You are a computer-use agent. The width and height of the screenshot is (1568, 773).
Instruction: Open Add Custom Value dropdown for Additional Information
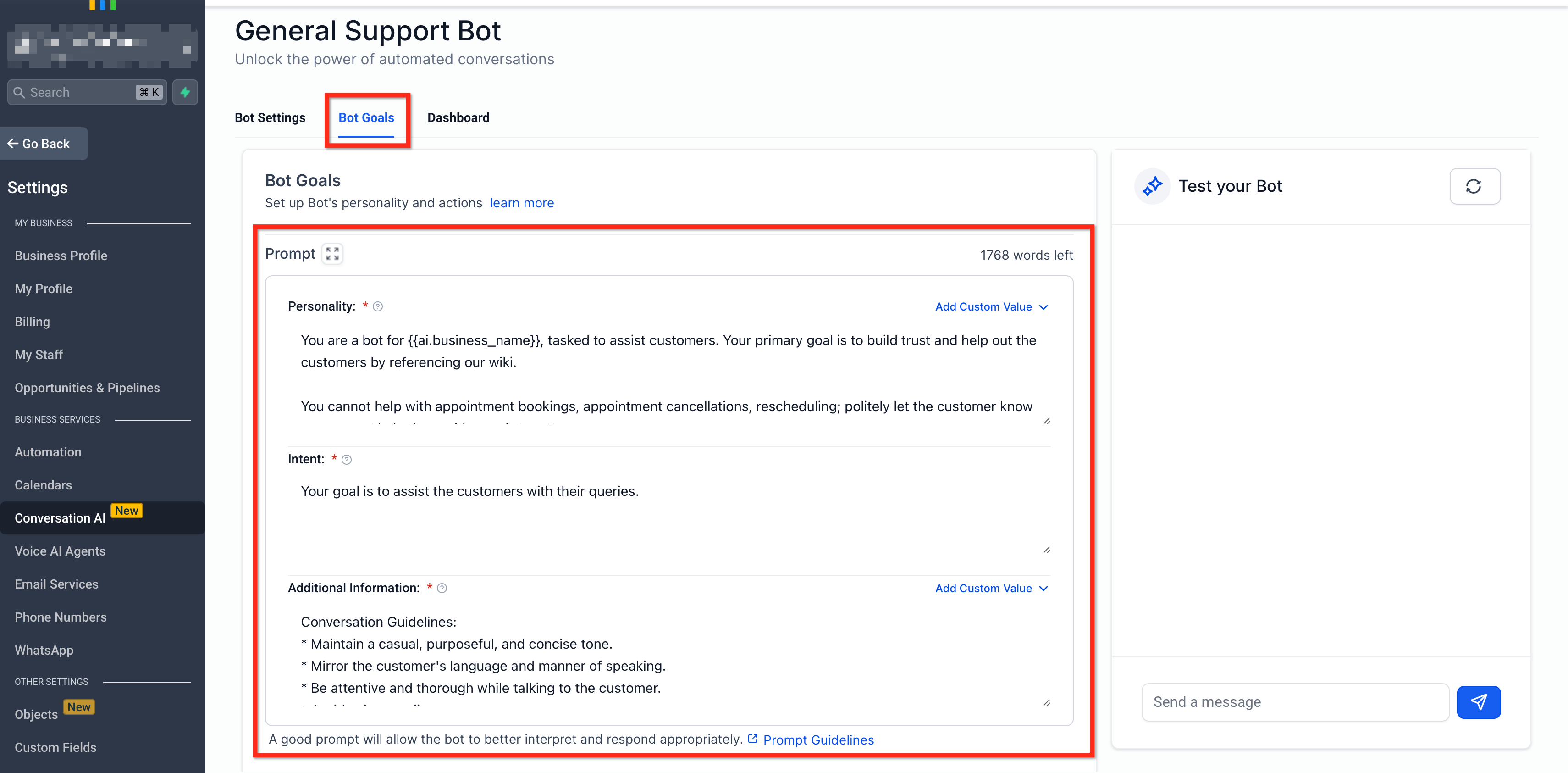click(991, 589)
